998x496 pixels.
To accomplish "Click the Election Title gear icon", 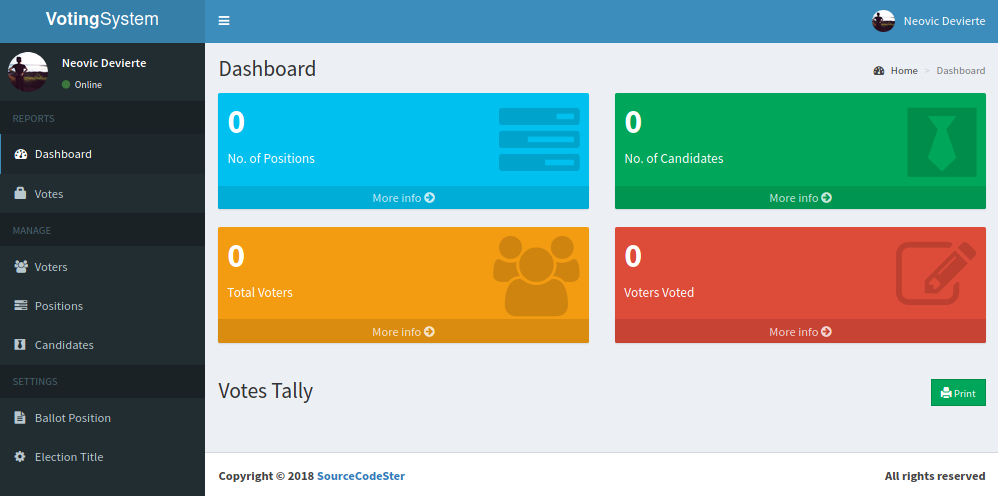I will 20,457.
